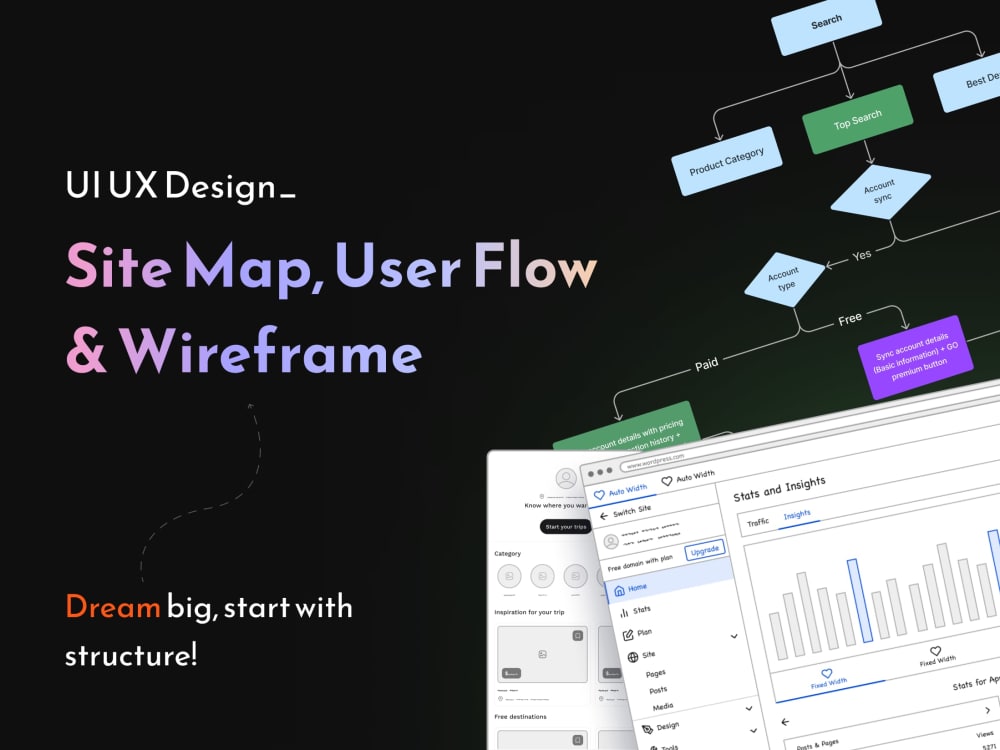Select the purple Sync account details node
This screenshot has height=750, width=1000.
click(915, 357)
